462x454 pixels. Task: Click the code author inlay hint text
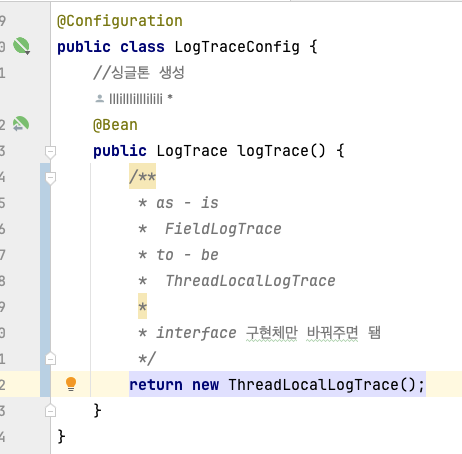[141, 99]
